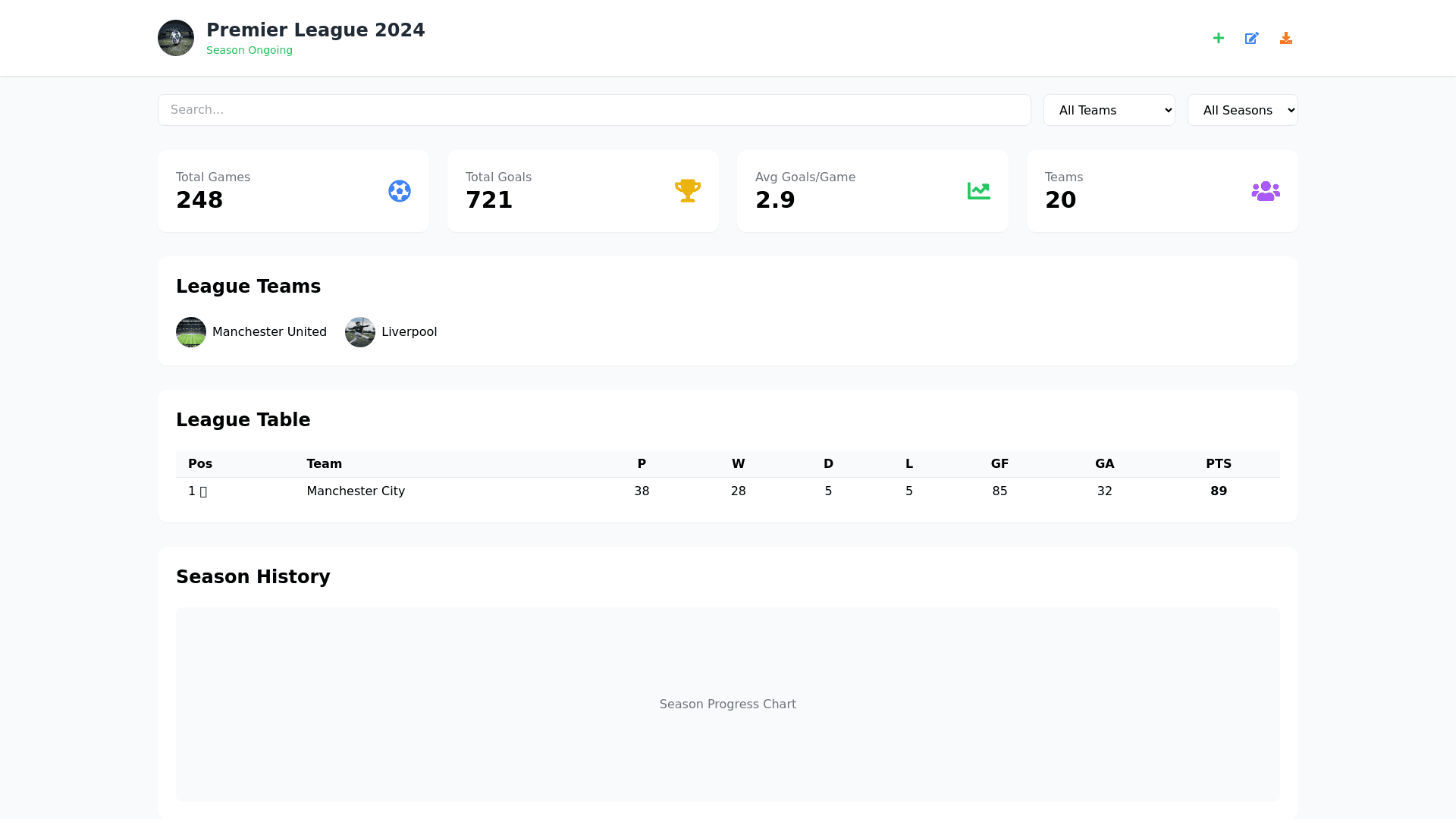
Task: Expand the All Seasons dropdown
Action: [x=1242, y=110]
